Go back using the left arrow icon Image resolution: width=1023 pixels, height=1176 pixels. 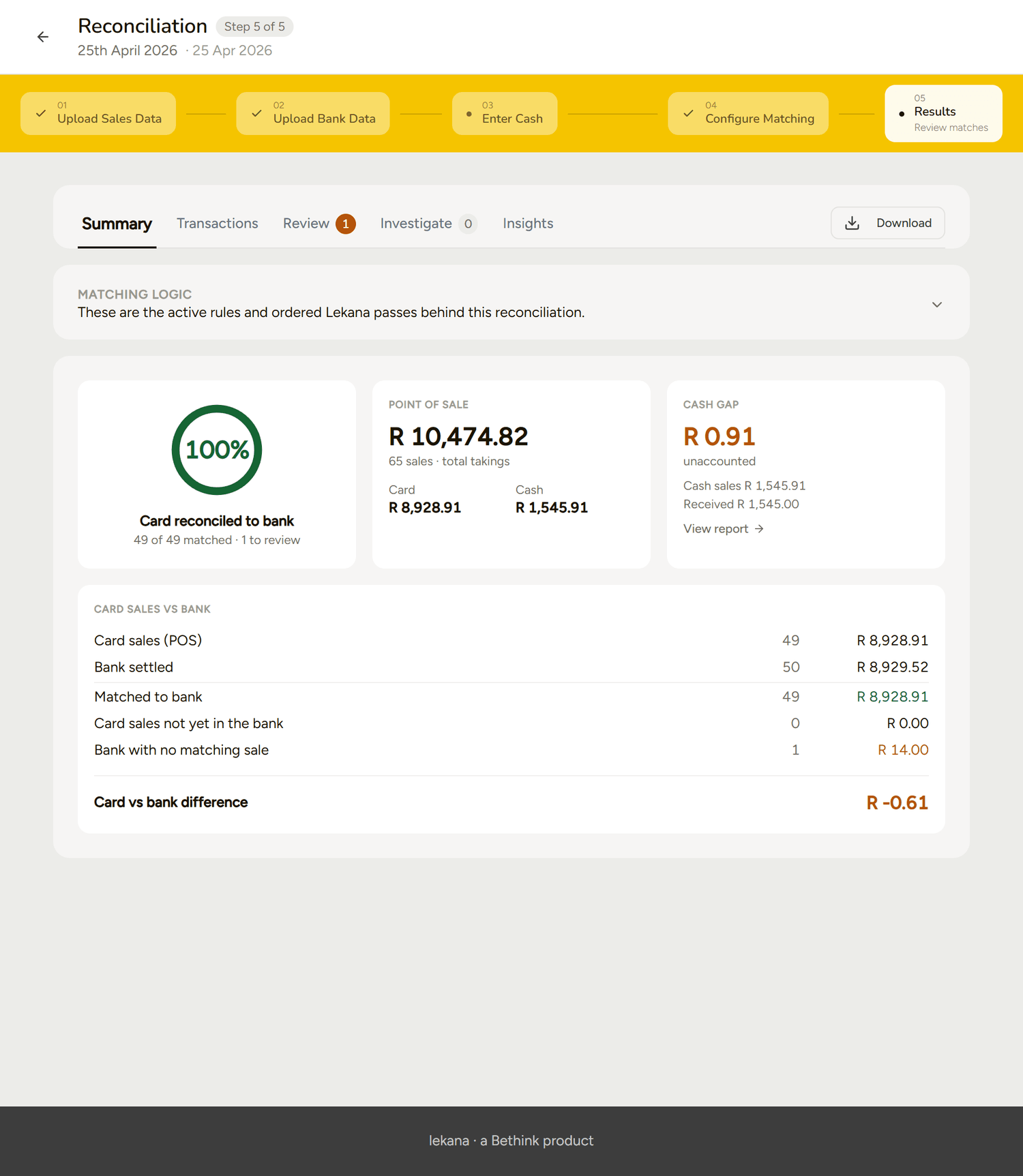pos(43,37)
